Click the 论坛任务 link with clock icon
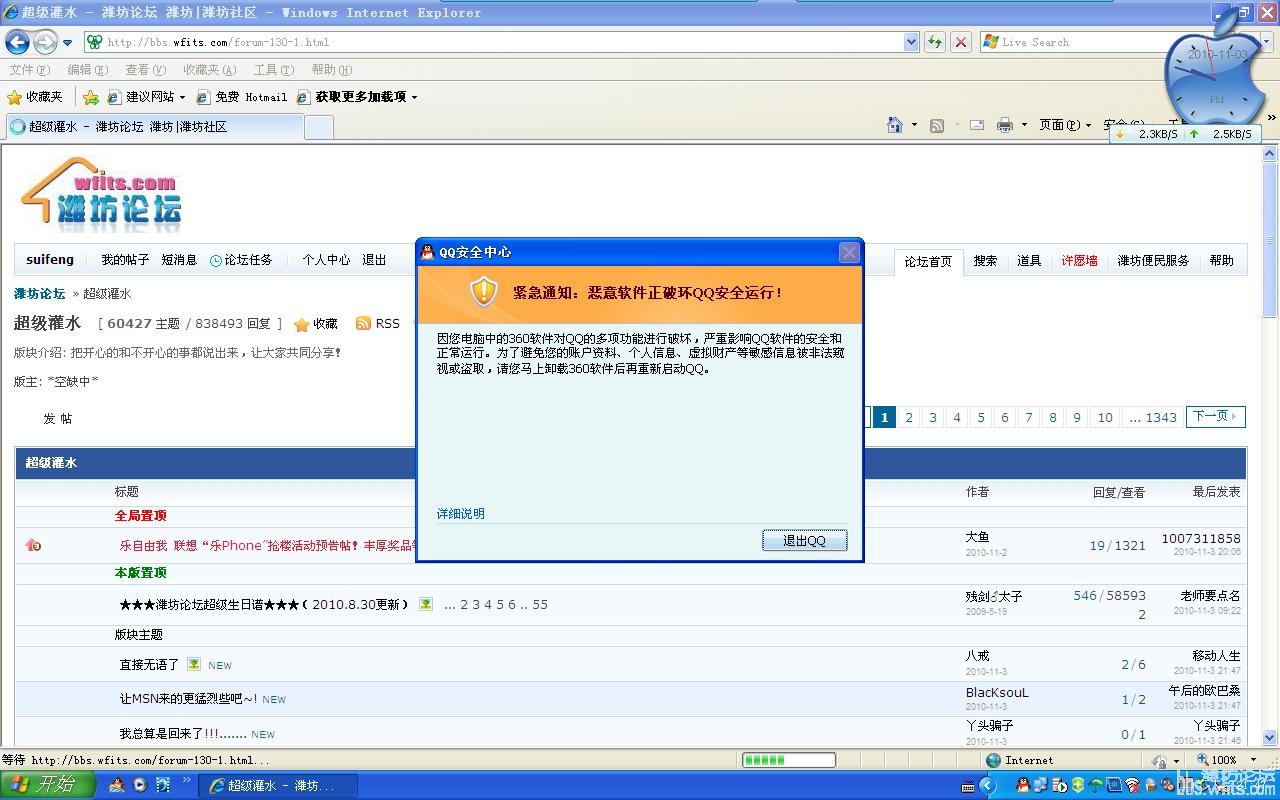The height and width of the screenshot is (800, 1280). tap(241, 260)
